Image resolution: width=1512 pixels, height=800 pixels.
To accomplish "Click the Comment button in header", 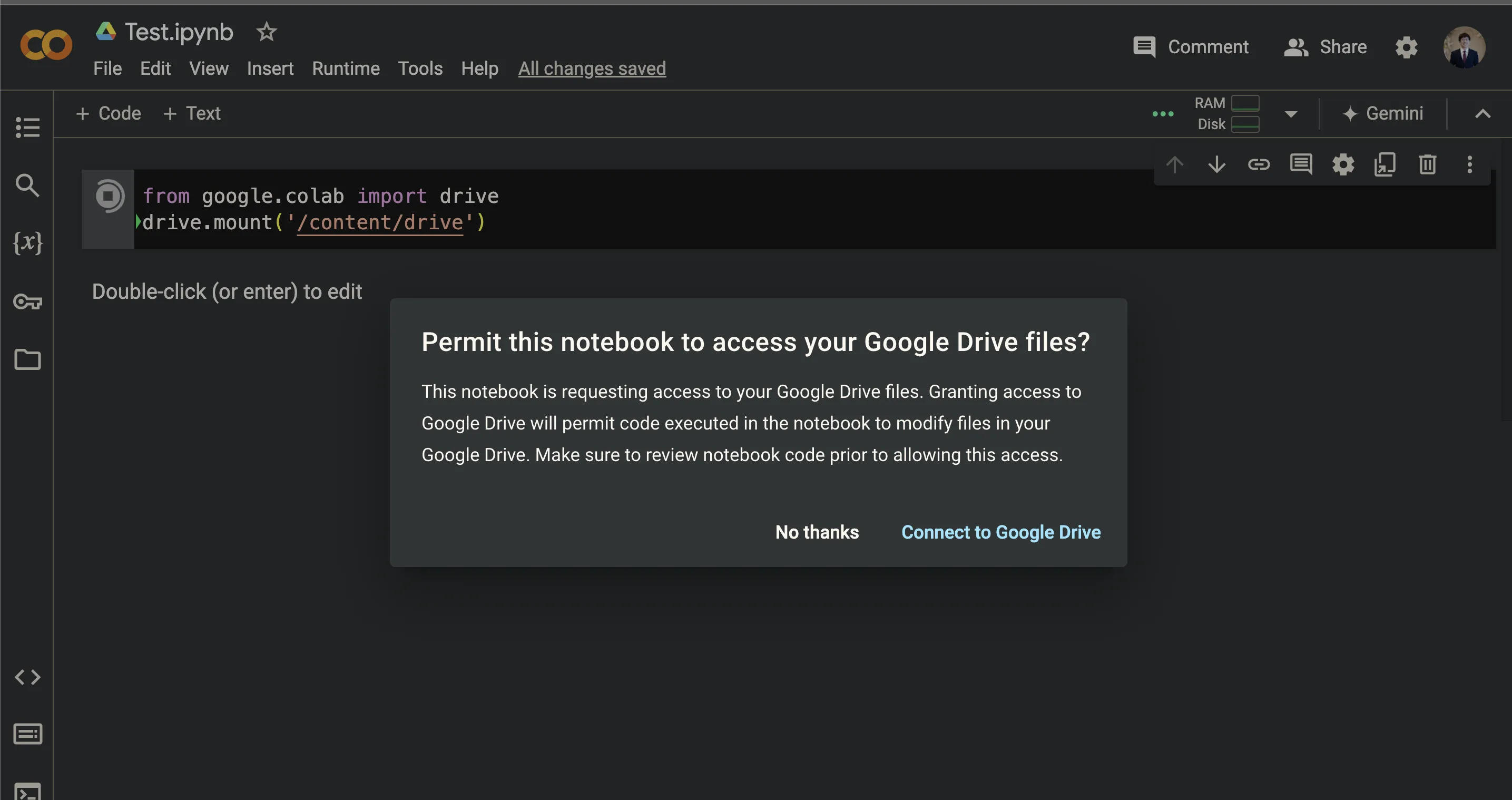I will tap(1190, 47).
